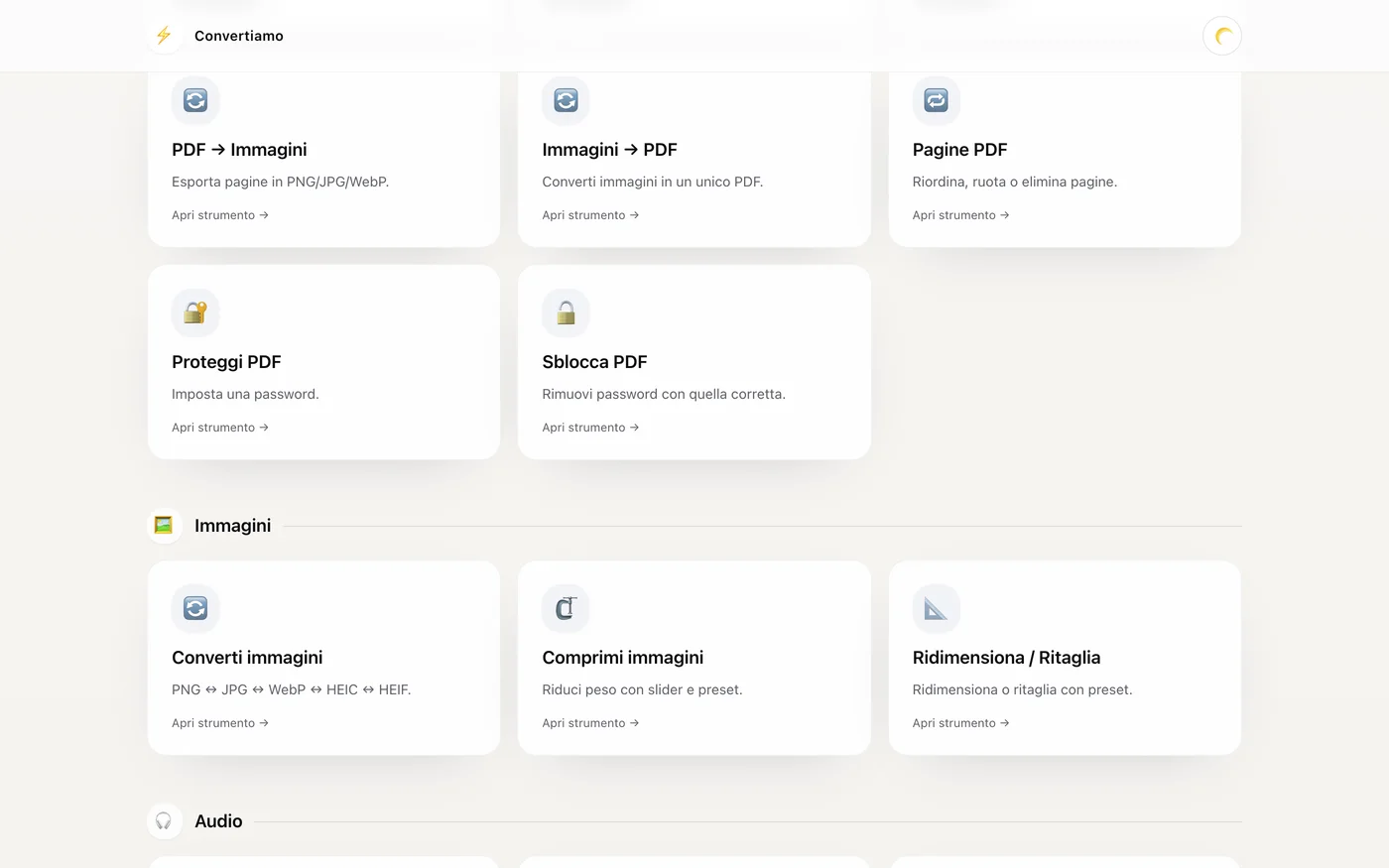Click the Immagini section heading
The width and height of the screenshot is (1389, 868).
(232, 526)
